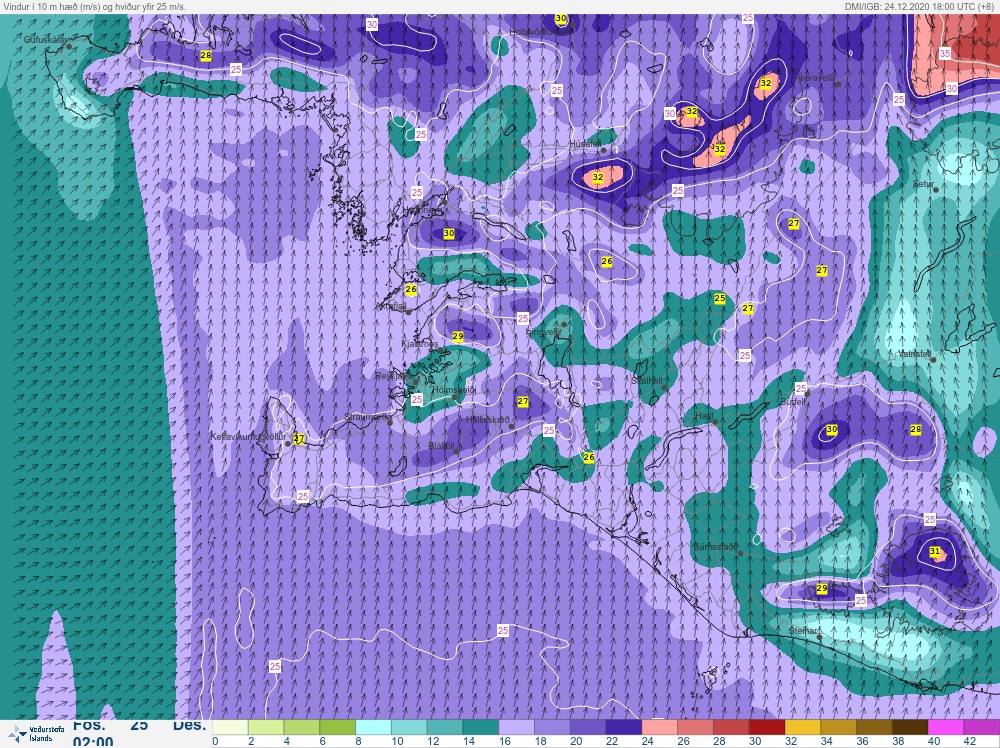Click the yellow 29 marker near Kjalarnes
Viewport: 1000px width, 748px height.
[x=458, y=336]
